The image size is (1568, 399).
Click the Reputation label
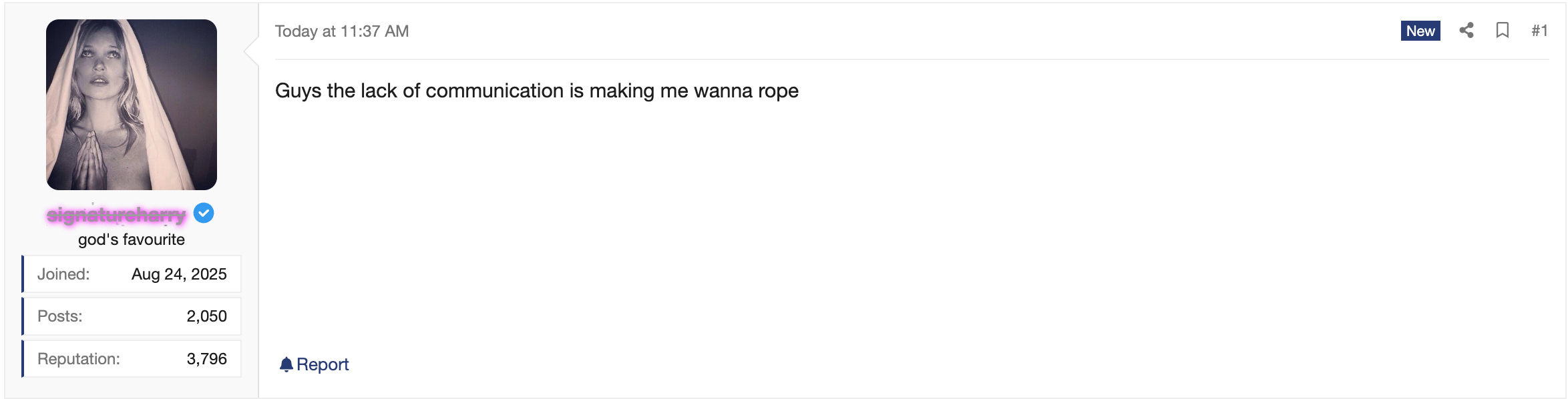tap(79, 359)
